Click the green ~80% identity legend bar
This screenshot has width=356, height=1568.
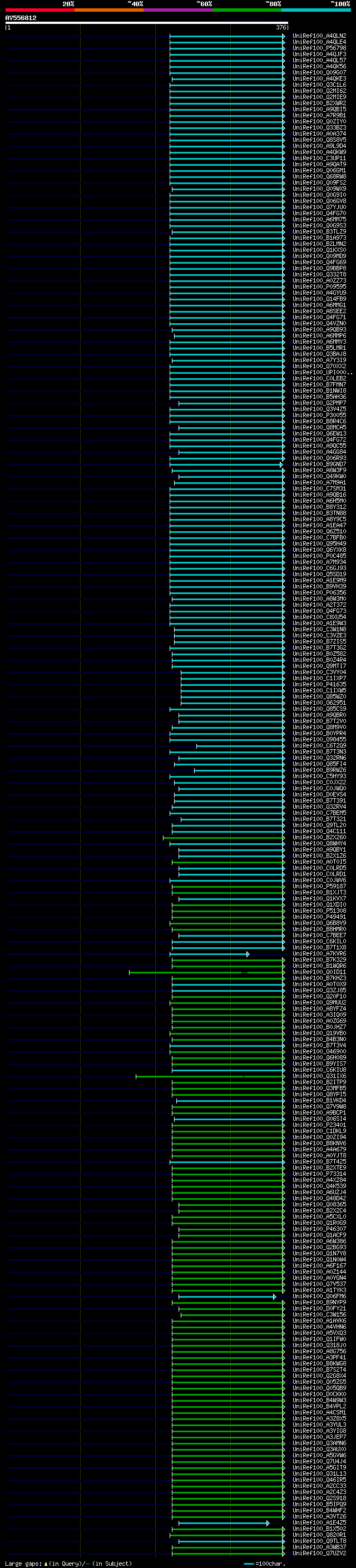pyautogui.click(x=247, y=10)
